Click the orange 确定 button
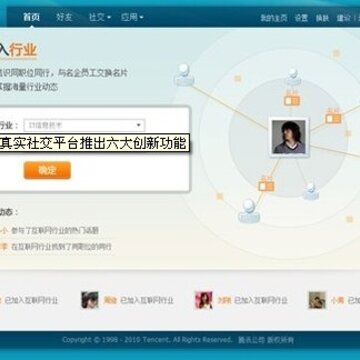This screenshot has height=360, width=360. click(47, 170)
